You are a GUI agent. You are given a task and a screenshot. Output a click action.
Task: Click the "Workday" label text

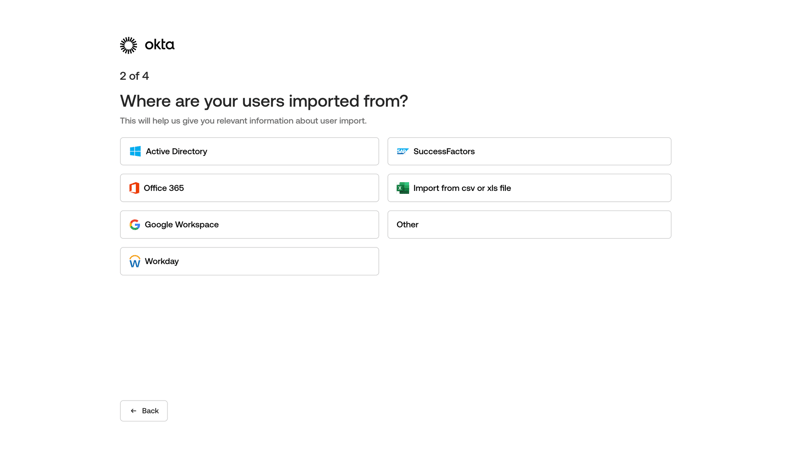(162, 261)
